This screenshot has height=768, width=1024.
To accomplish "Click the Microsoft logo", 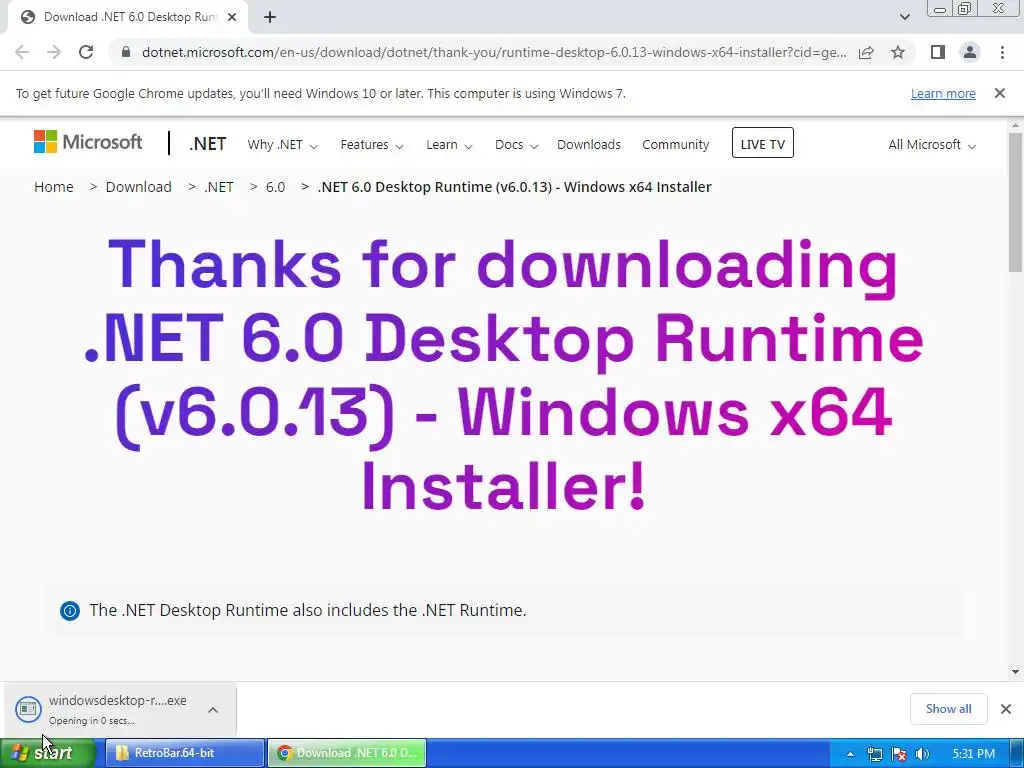I will [88, 142].
